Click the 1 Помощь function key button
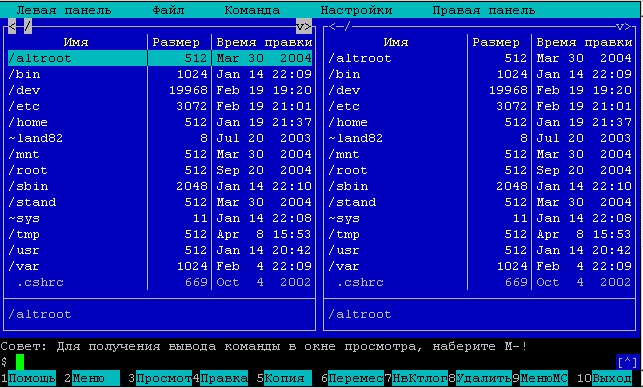 [x=28, y=378]
